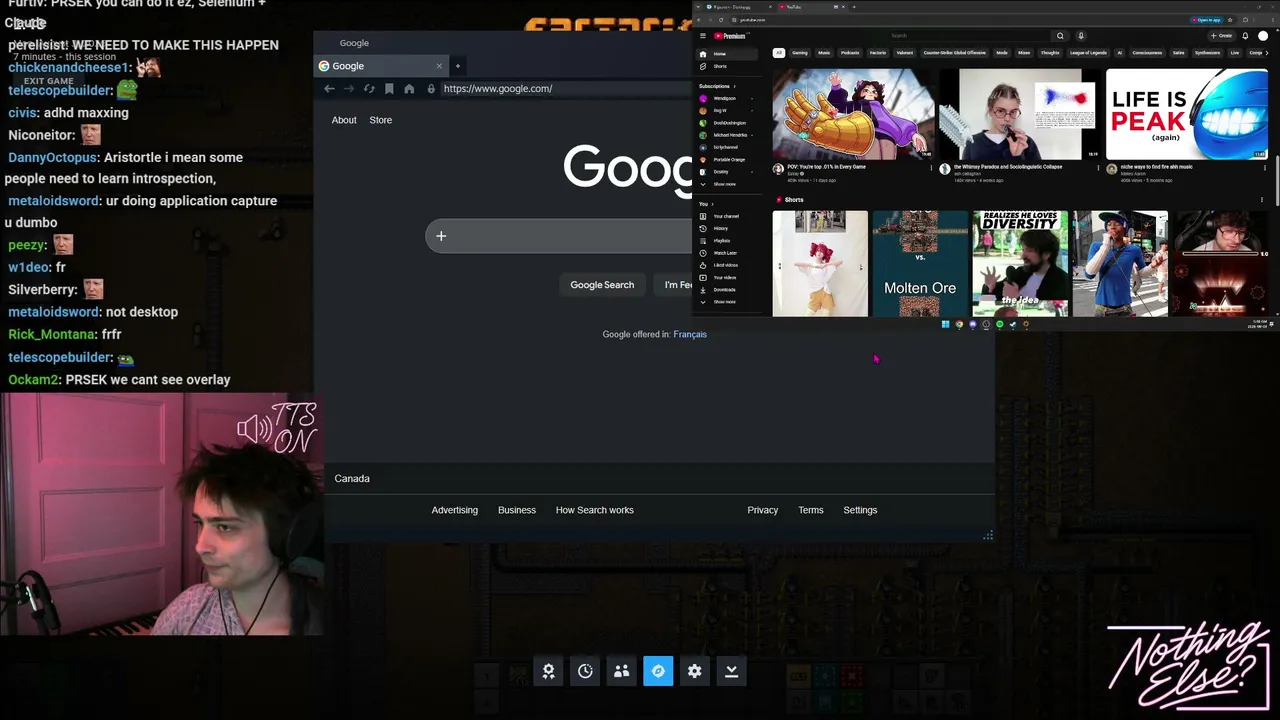This screenshot has height=720, width=1280.
Task: Open the YouTube Create button
Action: click(x=1223, y=36)
